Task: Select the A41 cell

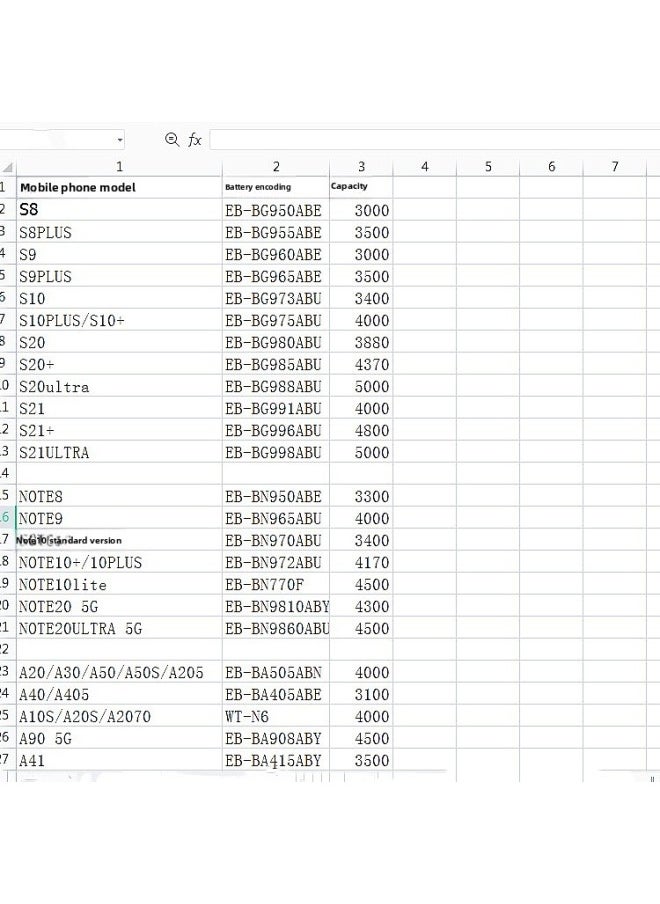Action: click(x=119, y=760)
